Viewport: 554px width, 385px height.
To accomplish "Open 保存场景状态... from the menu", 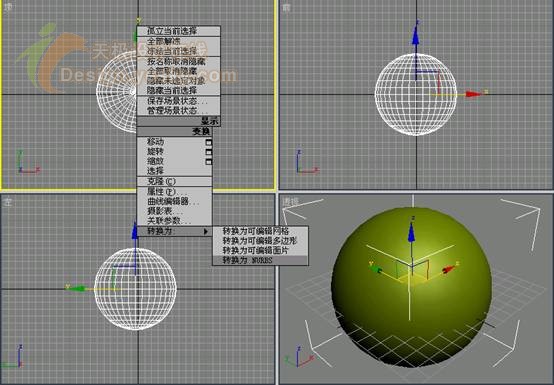I will point(178,101).
